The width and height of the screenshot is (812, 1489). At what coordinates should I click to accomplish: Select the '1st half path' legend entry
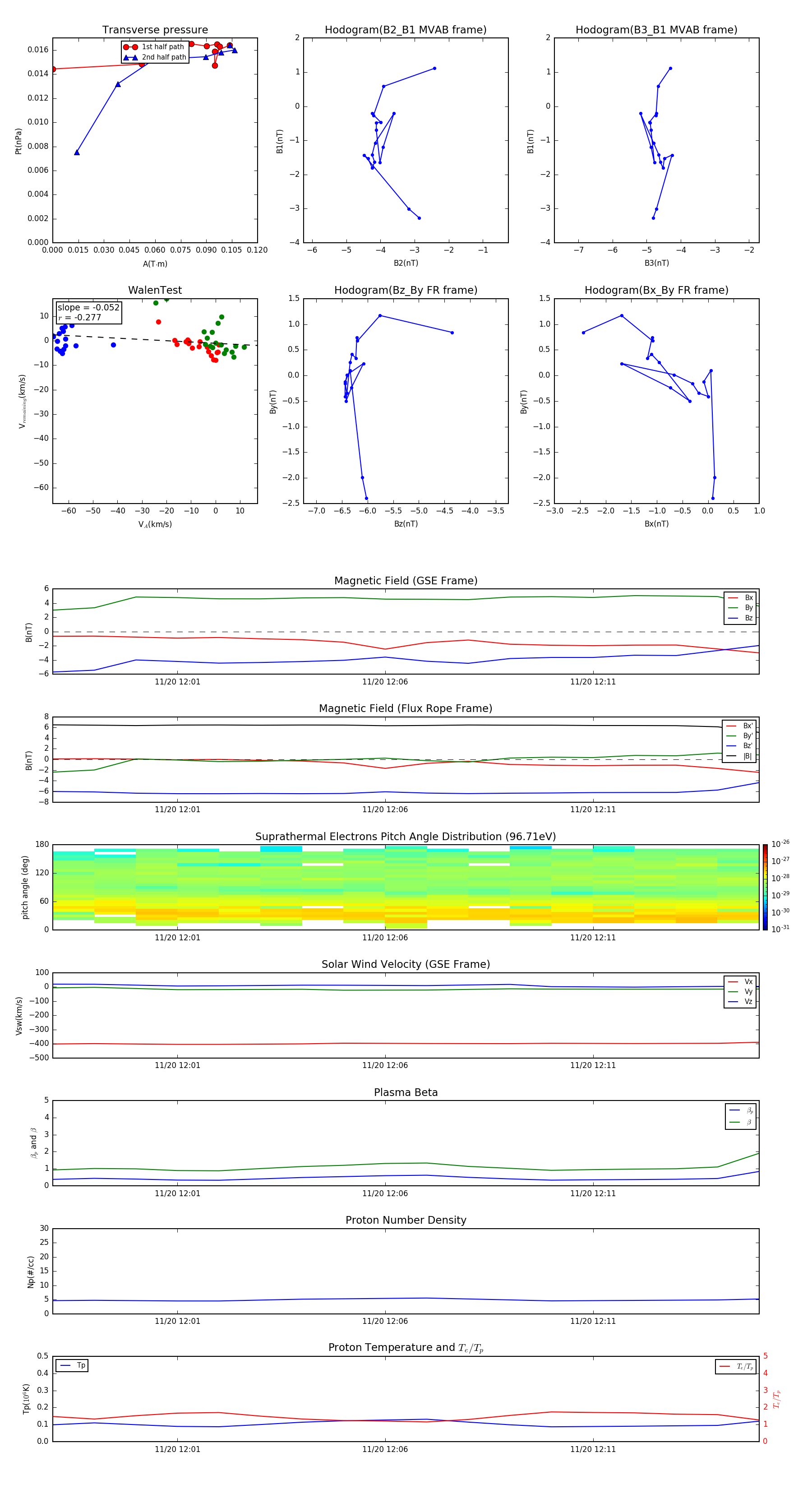[x=154, y=47]
